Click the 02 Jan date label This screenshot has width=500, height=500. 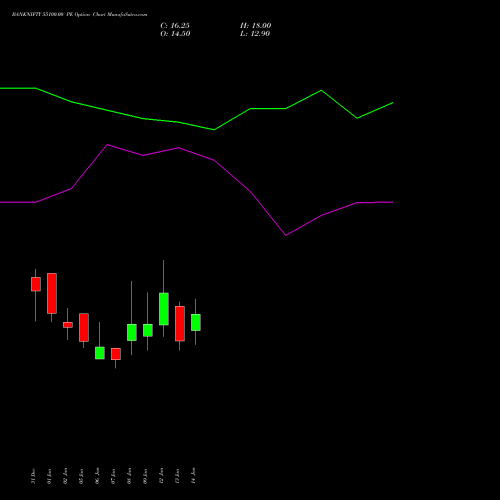[65, 476]
